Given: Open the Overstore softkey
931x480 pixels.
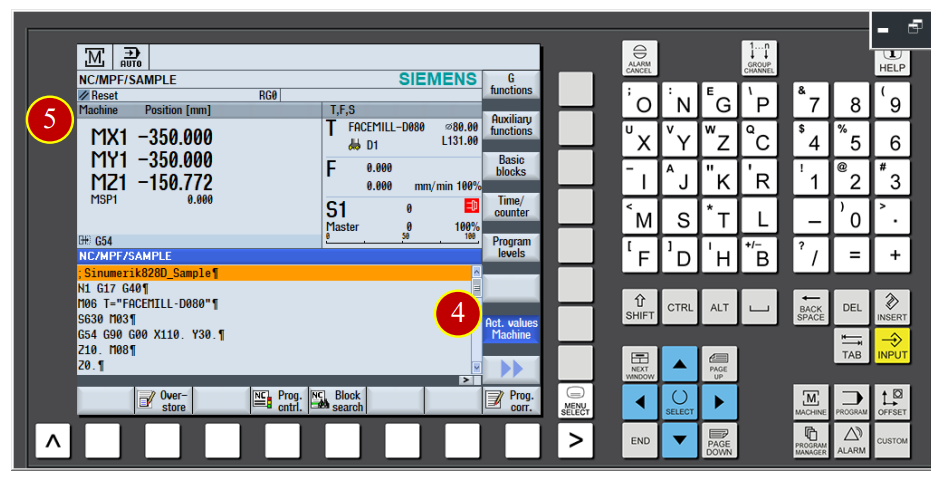Looking at the screenshot, I should [163, 401].
